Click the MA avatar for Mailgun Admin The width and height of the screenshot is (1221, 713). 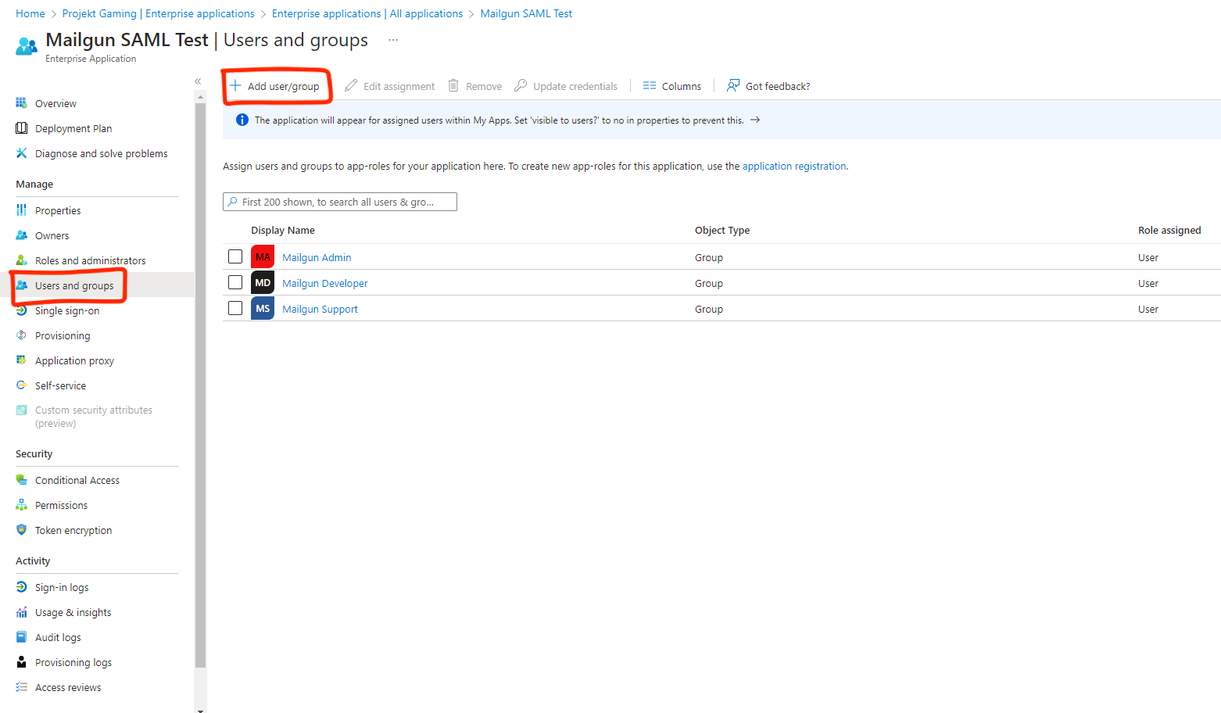tap(262, 257)
